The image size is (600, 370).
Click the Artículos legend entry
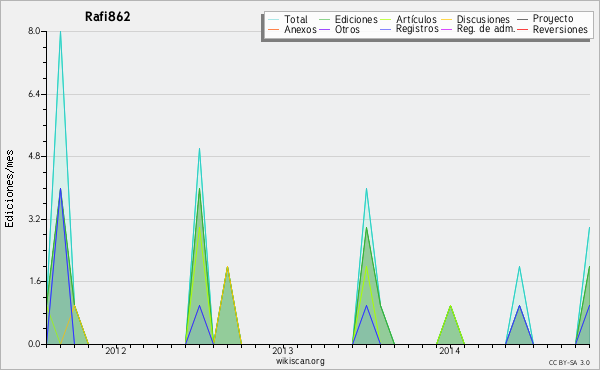416,19
